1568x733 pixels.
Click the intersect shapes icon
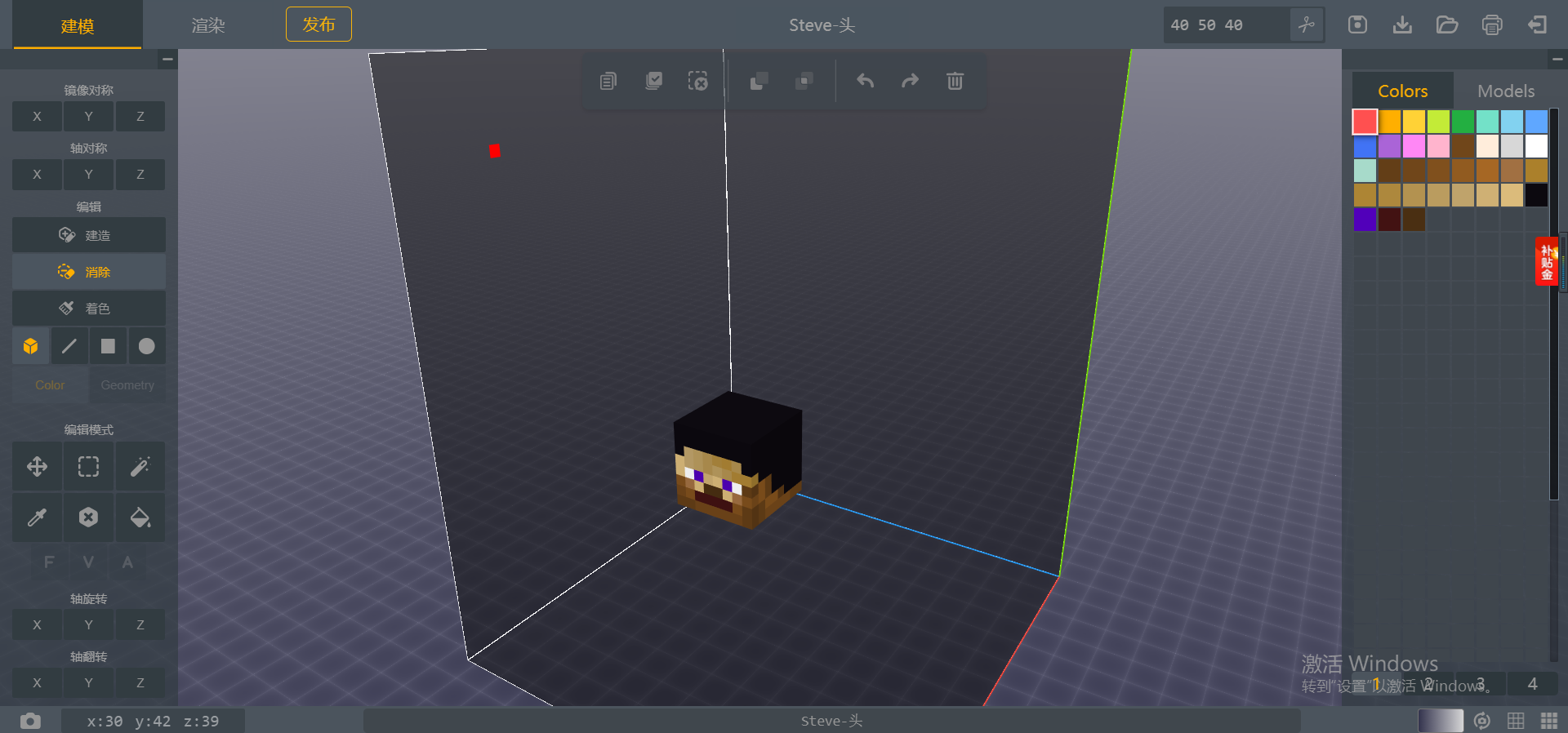(x=804, y=81)
